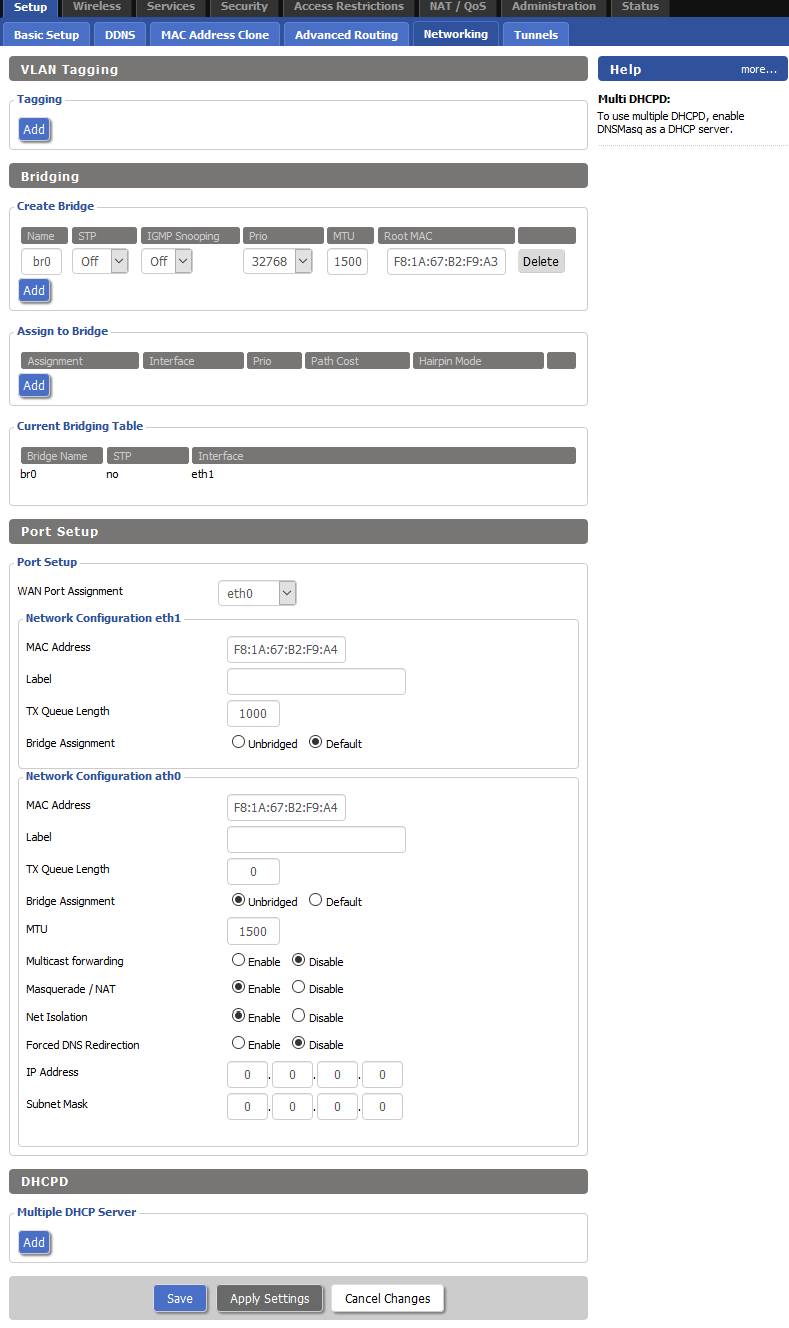Open WAN Port Assignment dropdown

pyautogui.click(x=257, y=593)
